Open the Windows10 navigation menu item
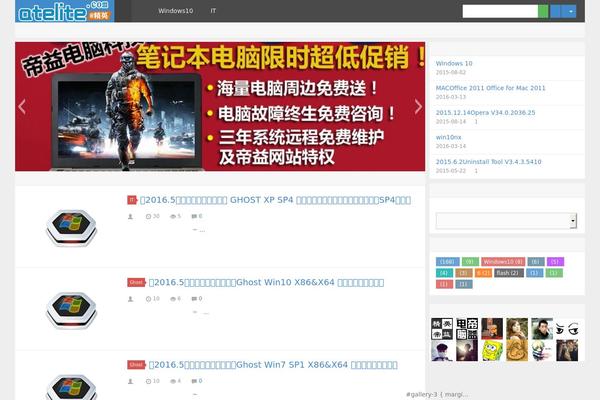The image size is (600, 400). click(176, 11)
